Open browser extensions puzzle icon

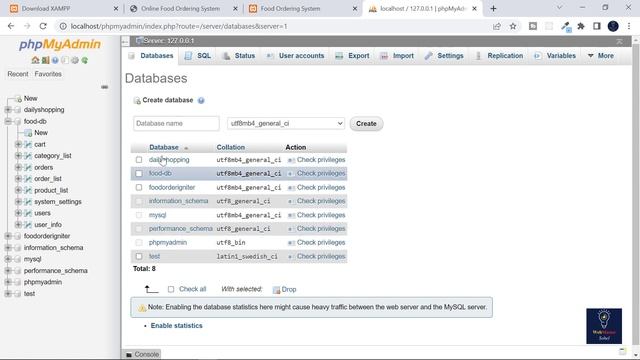click(581, 26)
